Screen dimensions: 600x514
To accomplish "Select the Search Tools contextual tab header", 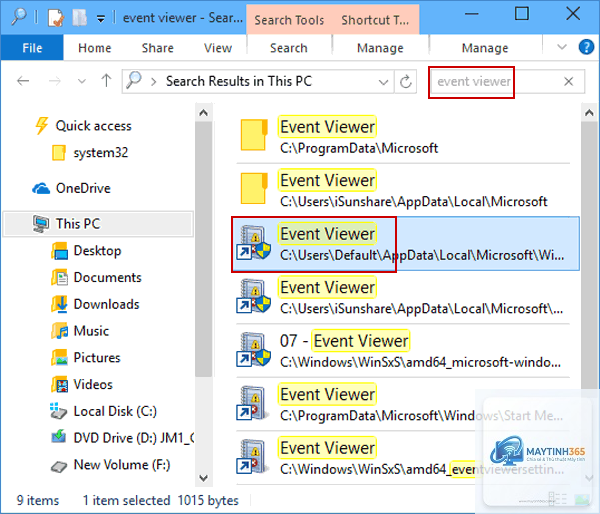I will 289,20.
